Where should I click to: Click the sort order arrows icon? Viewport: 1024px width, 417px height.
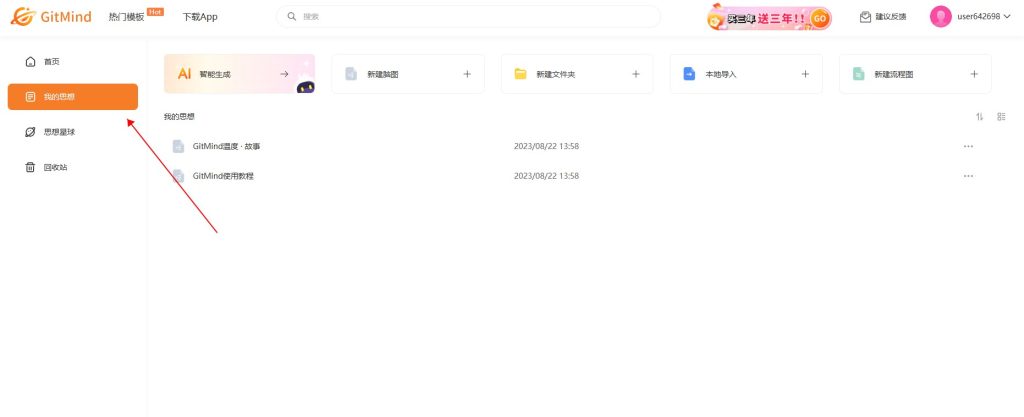pos(980,117)
